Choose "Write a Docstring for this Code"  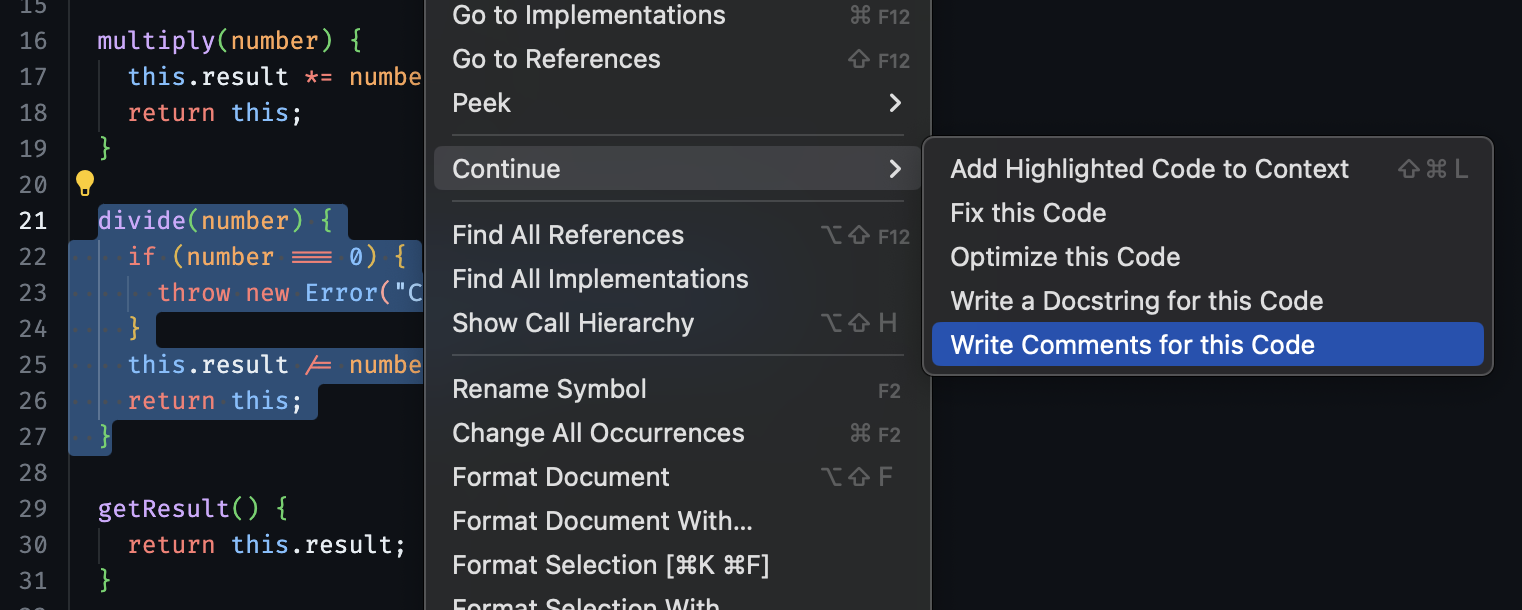point(1136,300)
